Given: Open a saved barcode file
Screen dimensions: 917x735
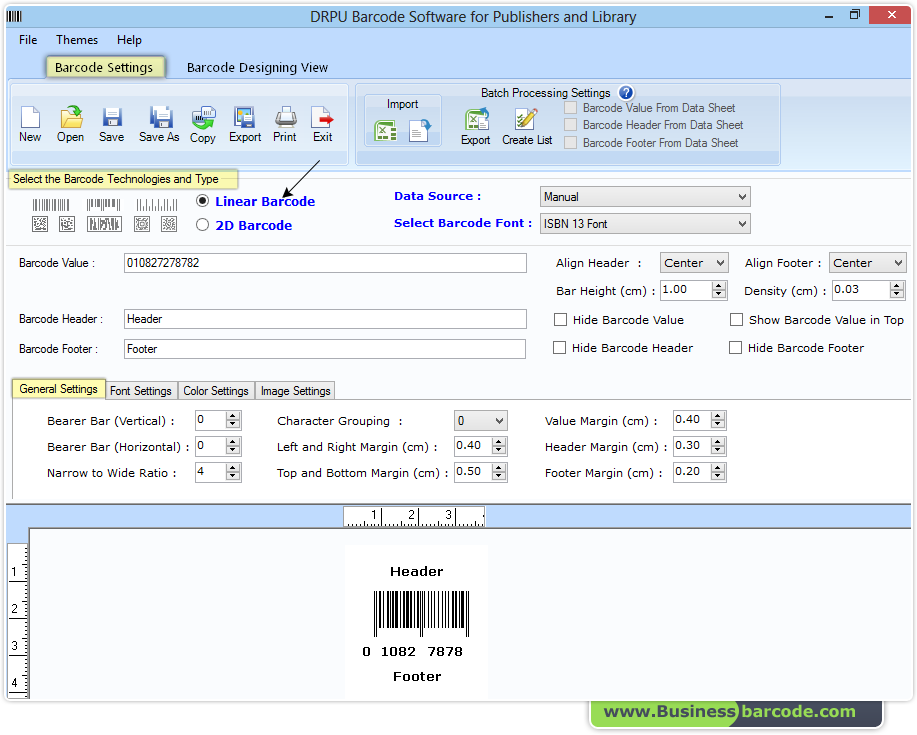Looking at the screenshot, I should 70,124.
